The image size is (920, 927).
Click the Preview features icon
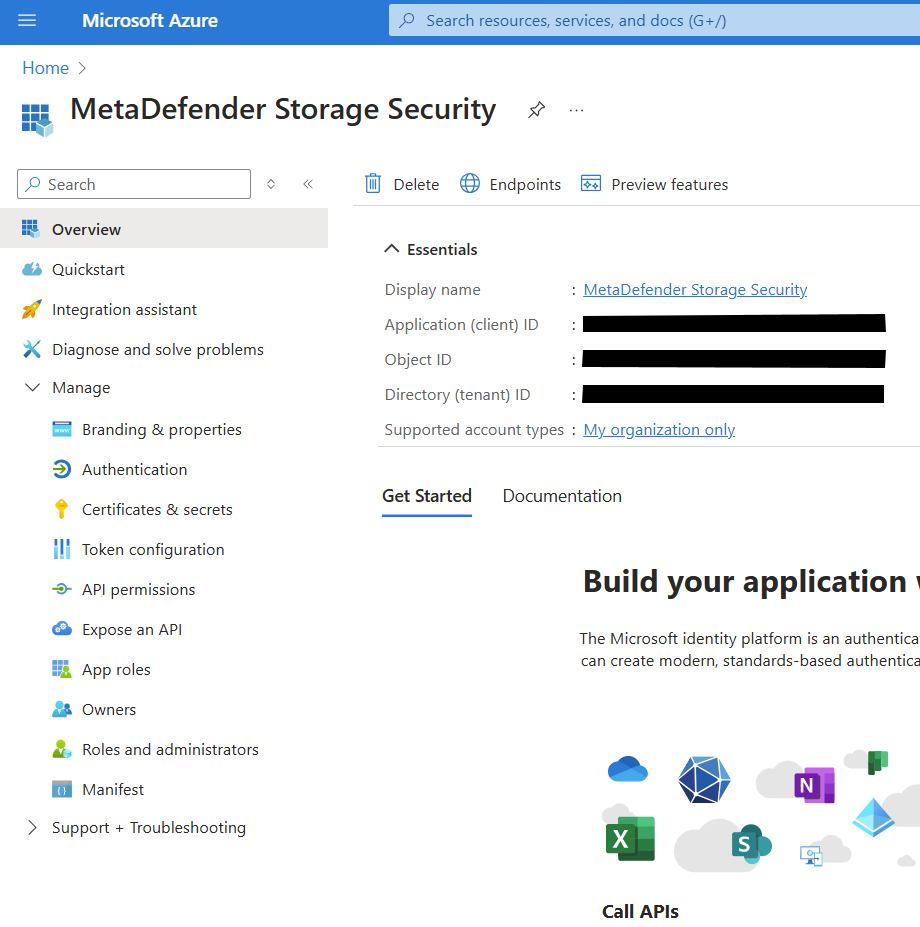coord(591,184)
